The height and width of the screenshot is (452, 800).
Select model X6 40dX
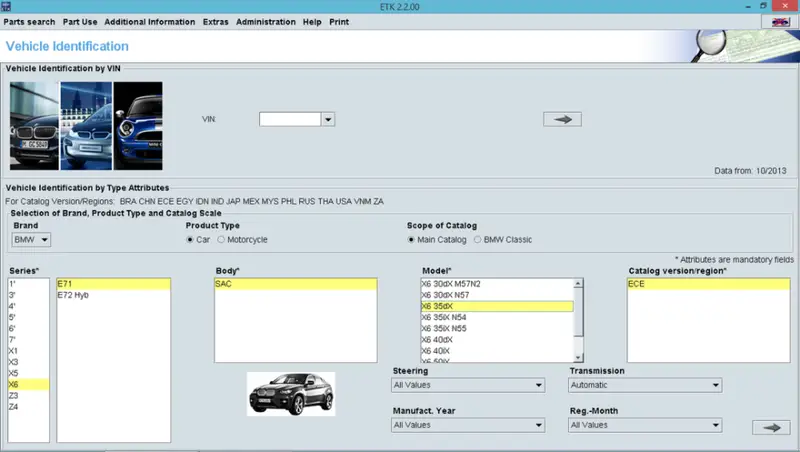click(497, 340)
